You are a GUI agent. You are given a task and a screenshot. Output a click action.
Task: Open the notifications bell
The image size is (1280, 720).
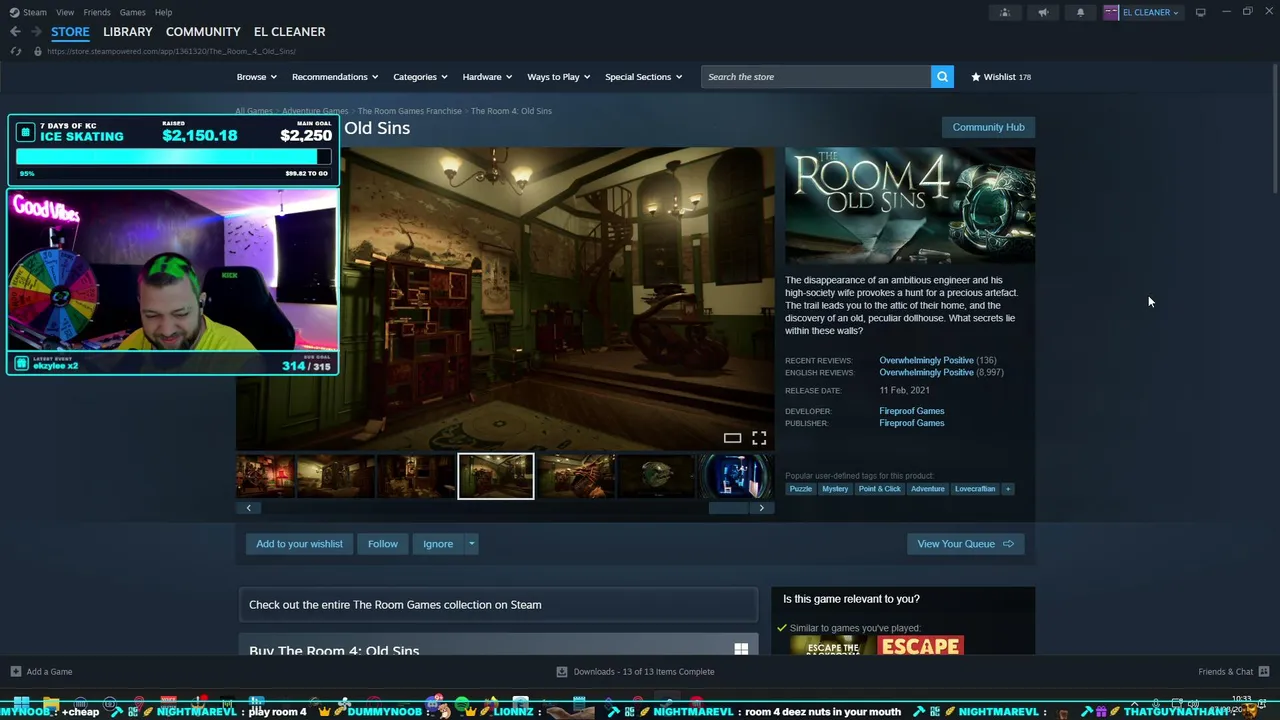pos(1080,12)
